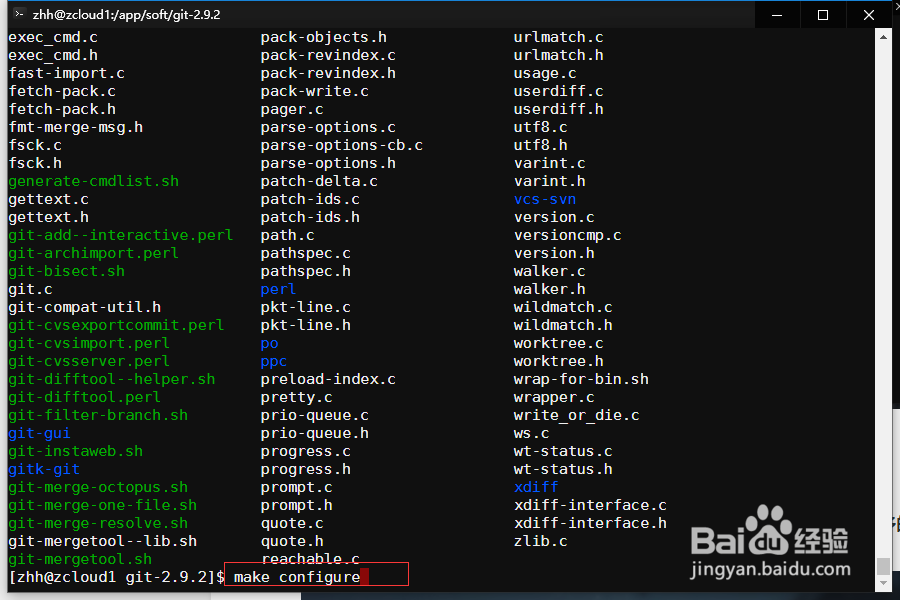The height and width of the screenshot is (600, 900).
Task: Minimize the terminal window
Action: click(777, 15)
